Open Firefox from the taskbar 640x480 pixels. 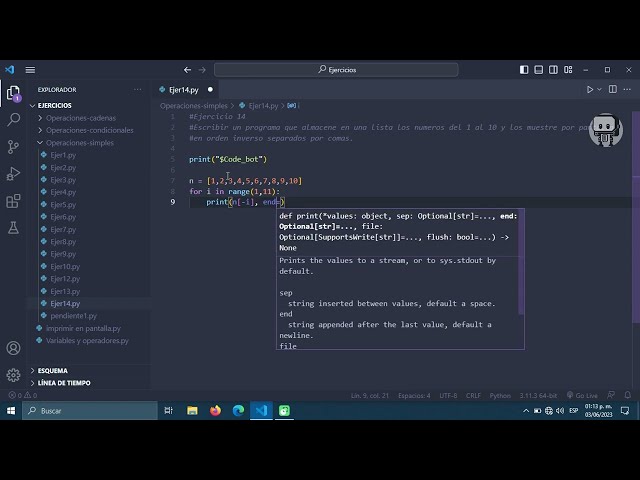point(216,411)
